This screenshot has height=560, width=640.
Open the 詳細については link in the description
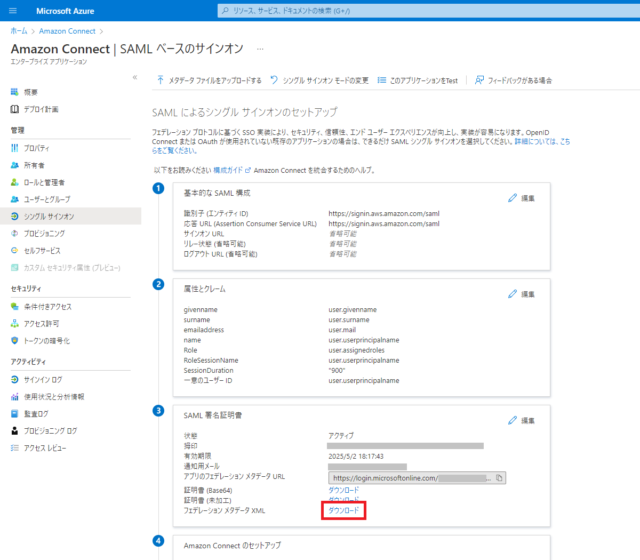click(x=542, y=142)
